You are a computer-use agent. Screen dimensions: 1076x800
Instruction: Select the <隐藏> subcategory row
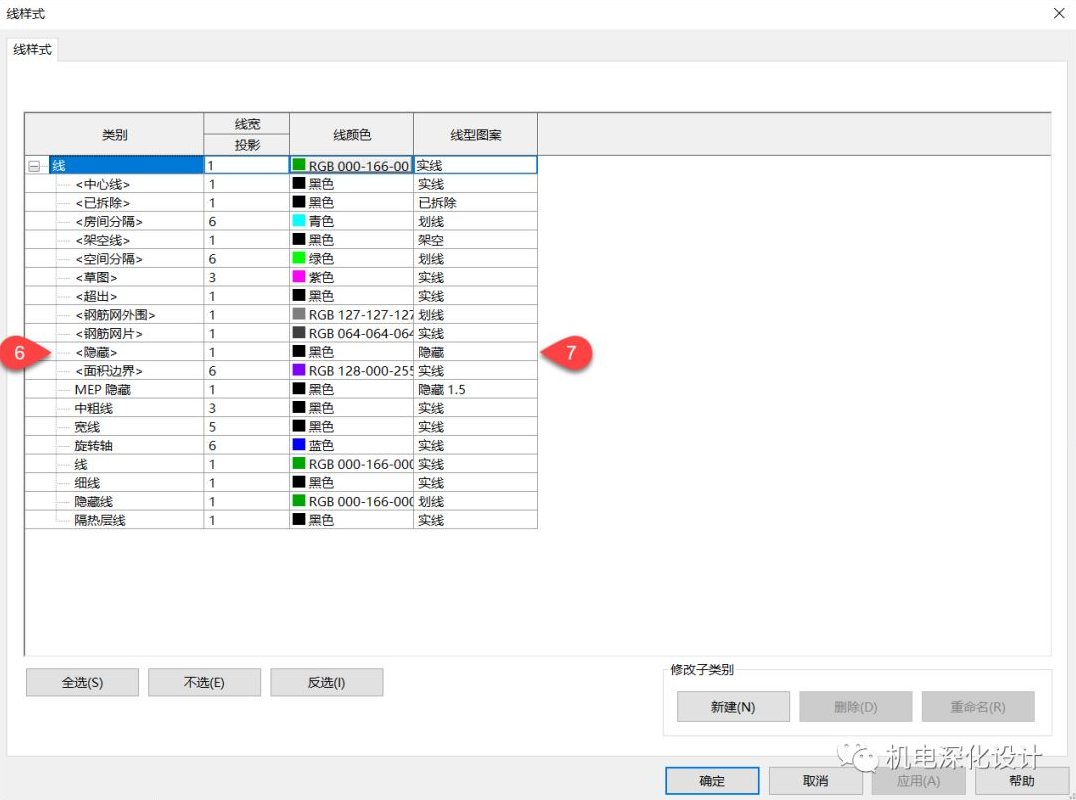coord(96,352)
